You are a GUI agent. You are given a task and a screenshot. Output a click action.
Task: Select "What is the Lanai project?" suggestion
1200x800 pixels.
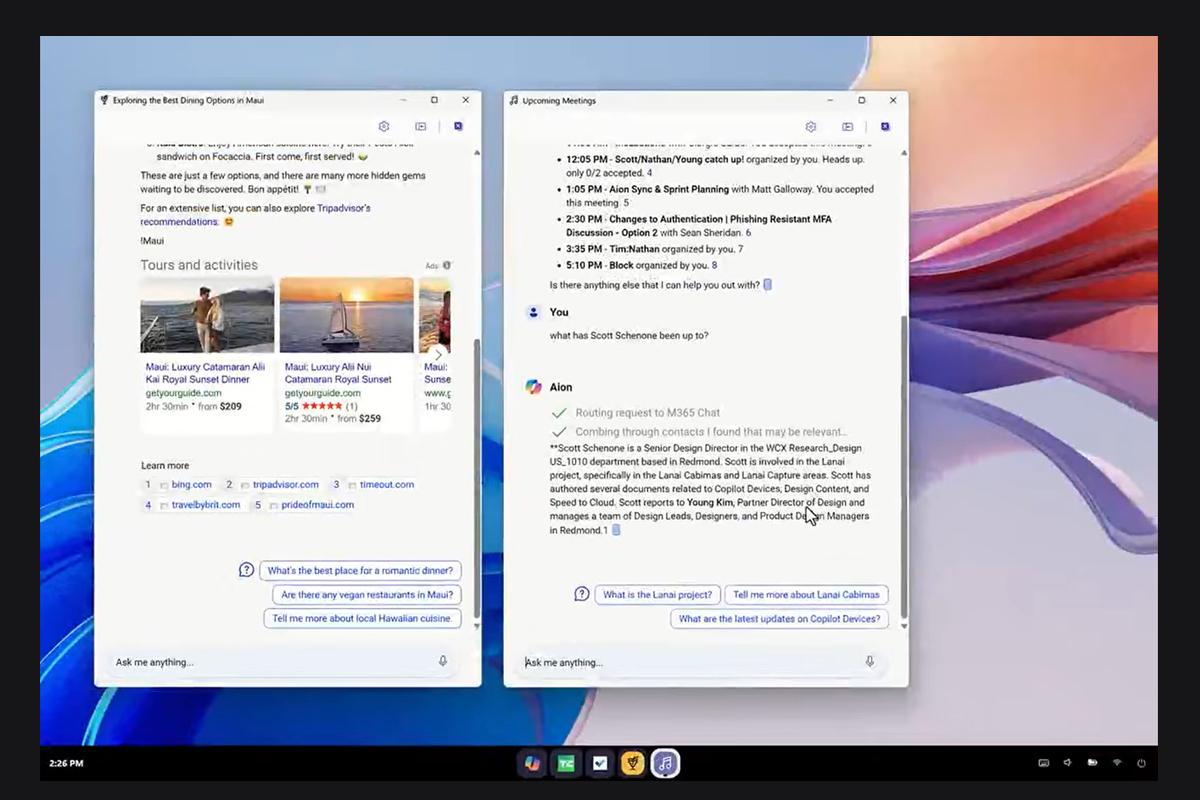point(657,594)
